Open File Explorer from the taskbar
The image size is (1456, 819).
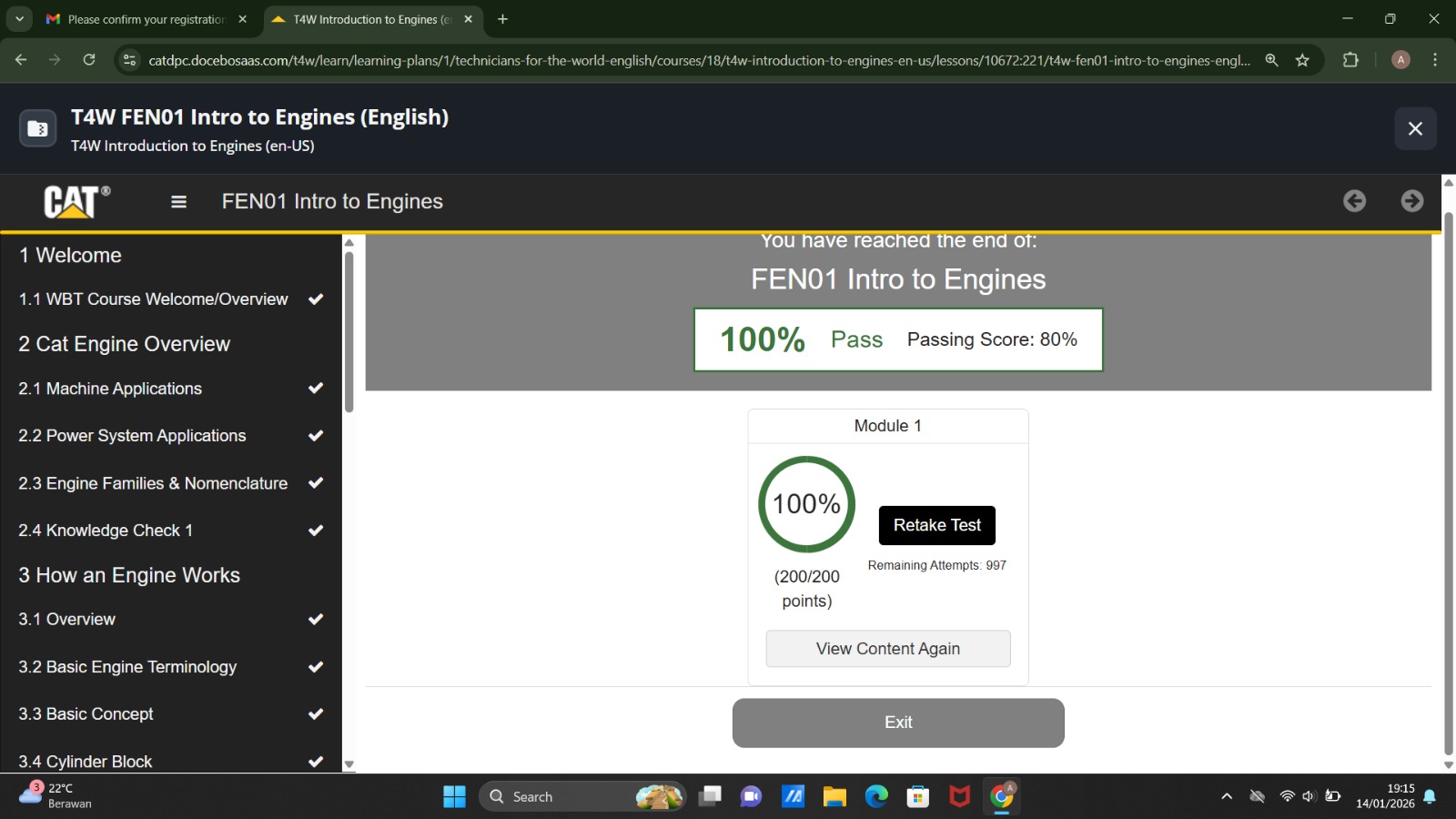click(834, 797)
